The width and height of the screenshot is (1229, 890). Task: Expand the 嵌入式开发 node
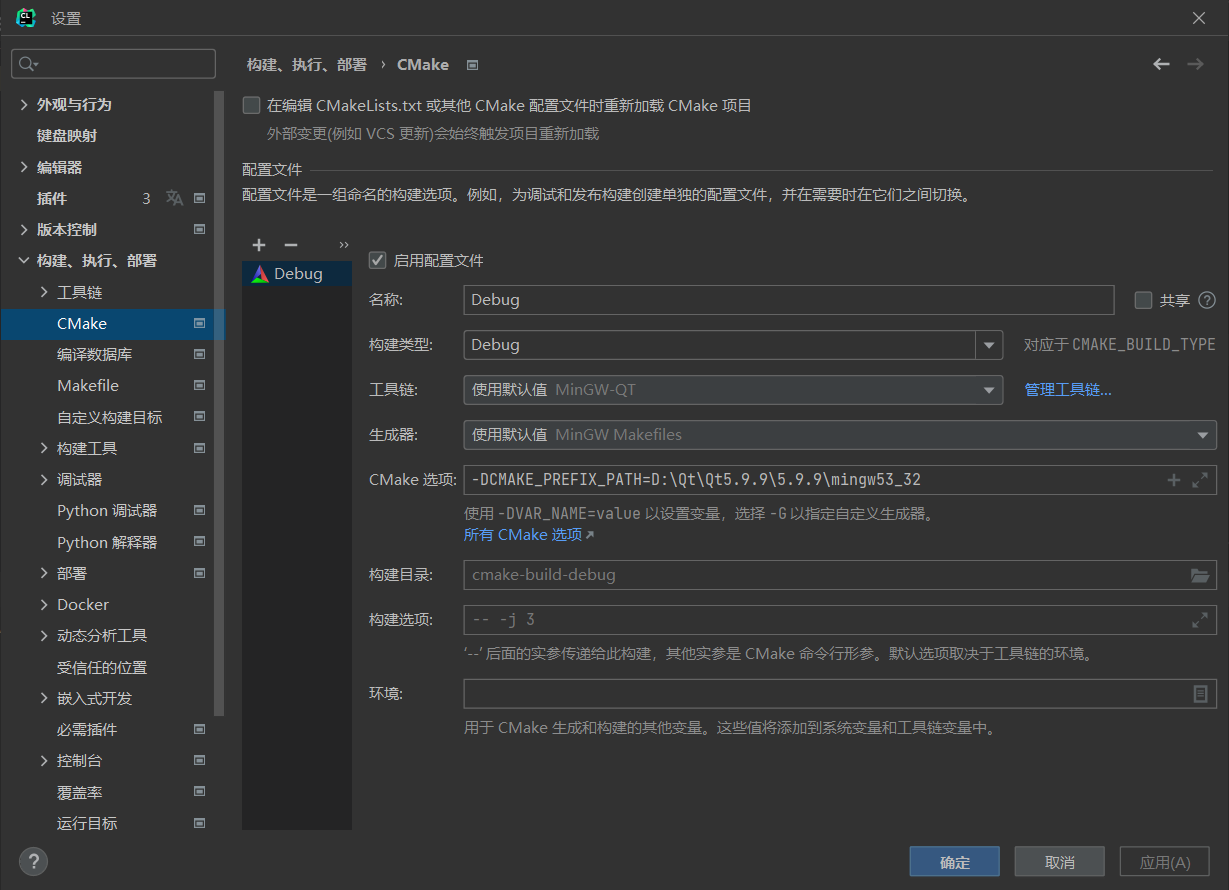44,698
